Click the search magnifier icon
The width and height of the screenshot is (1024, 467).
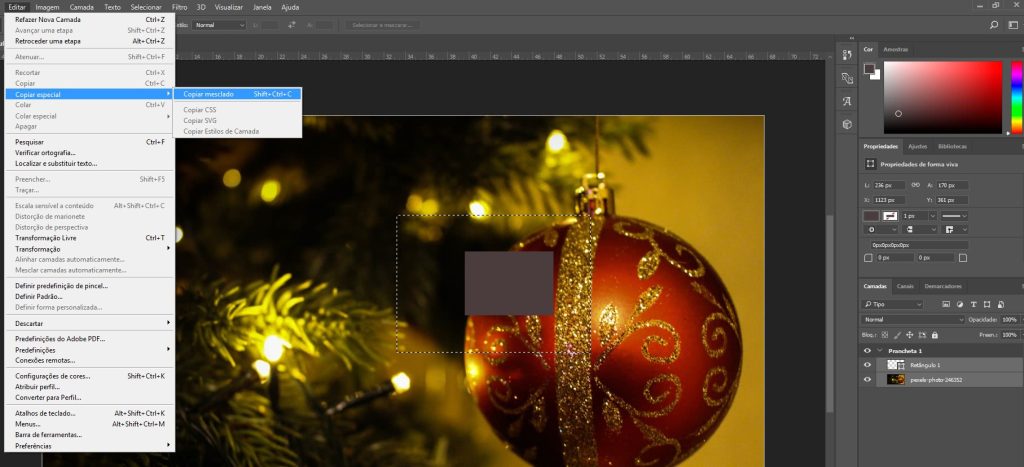[993, 25]
